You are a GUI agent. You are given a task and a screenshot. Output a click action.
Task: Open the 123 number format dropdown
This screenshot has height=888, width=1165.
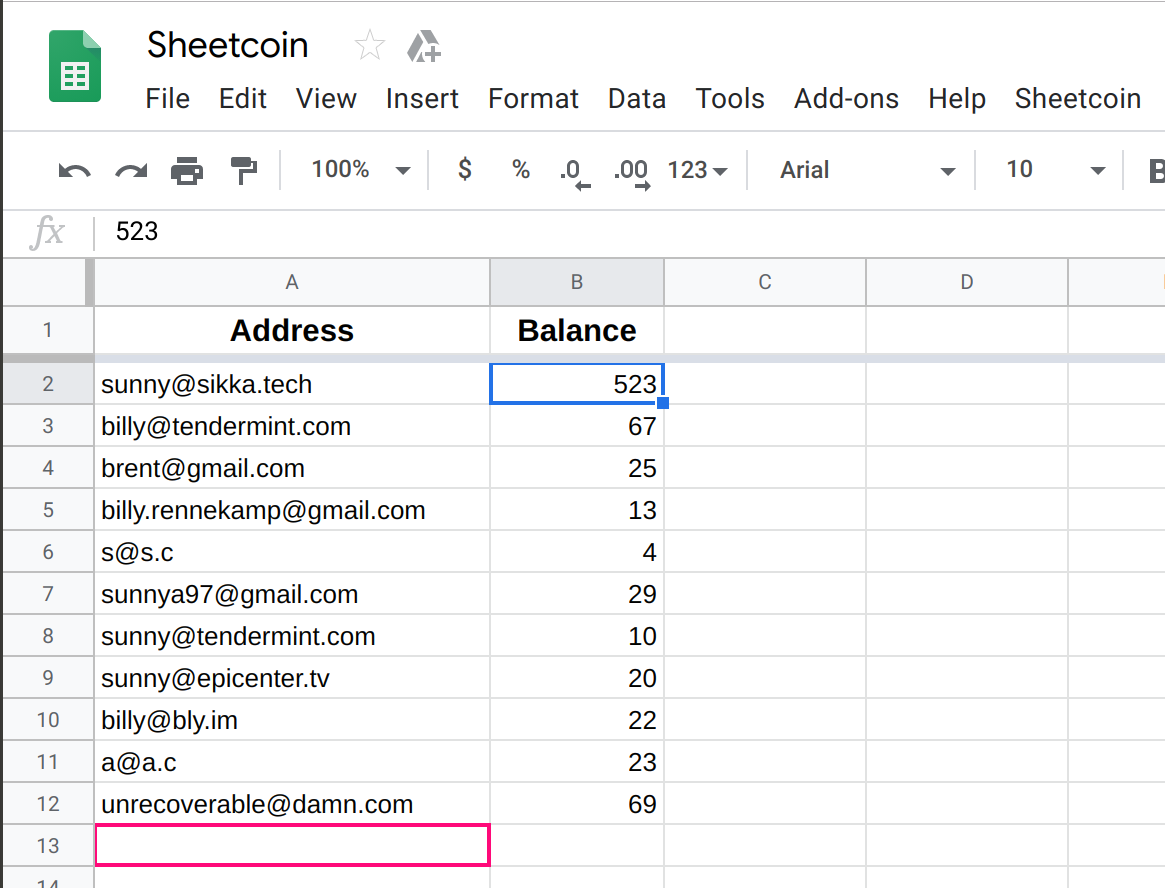[697, 170]
